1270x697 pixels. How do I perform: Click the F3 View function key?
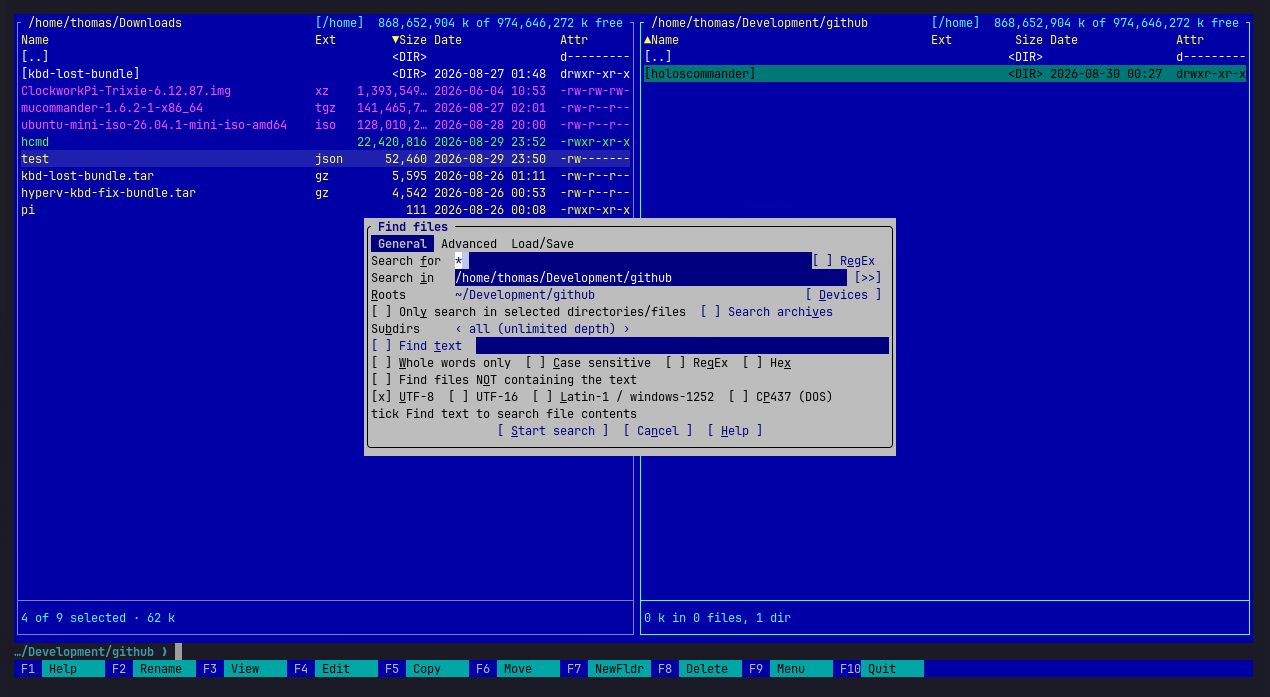pyautogui.click(x=241, y=669)
